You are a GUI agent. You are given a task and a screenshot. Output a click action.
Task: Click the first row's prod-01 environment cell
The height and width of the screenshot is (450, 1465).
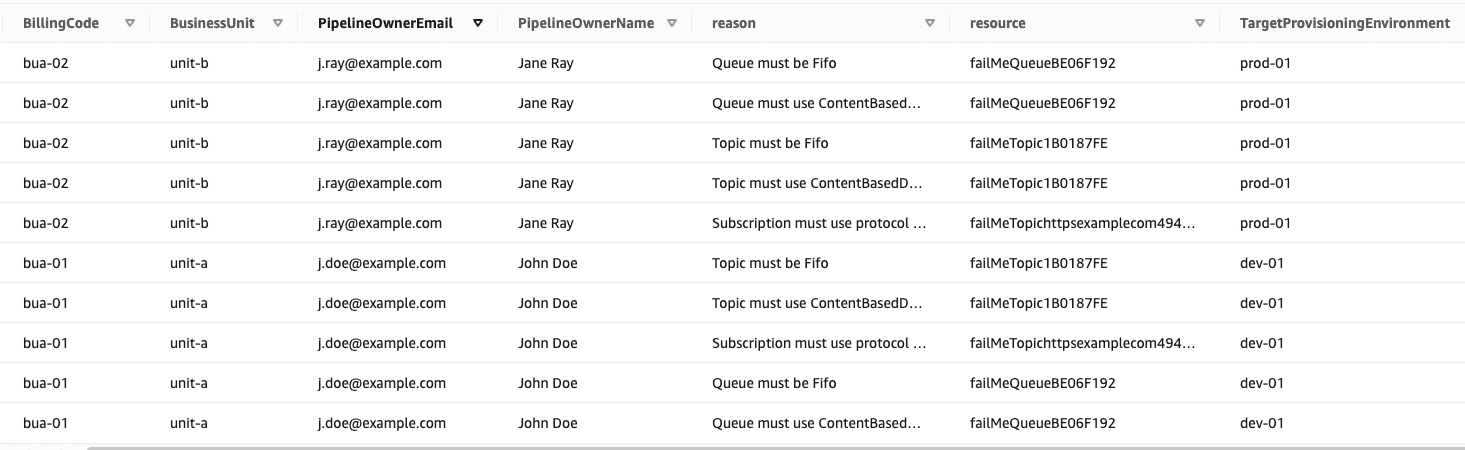[1265, 63]
